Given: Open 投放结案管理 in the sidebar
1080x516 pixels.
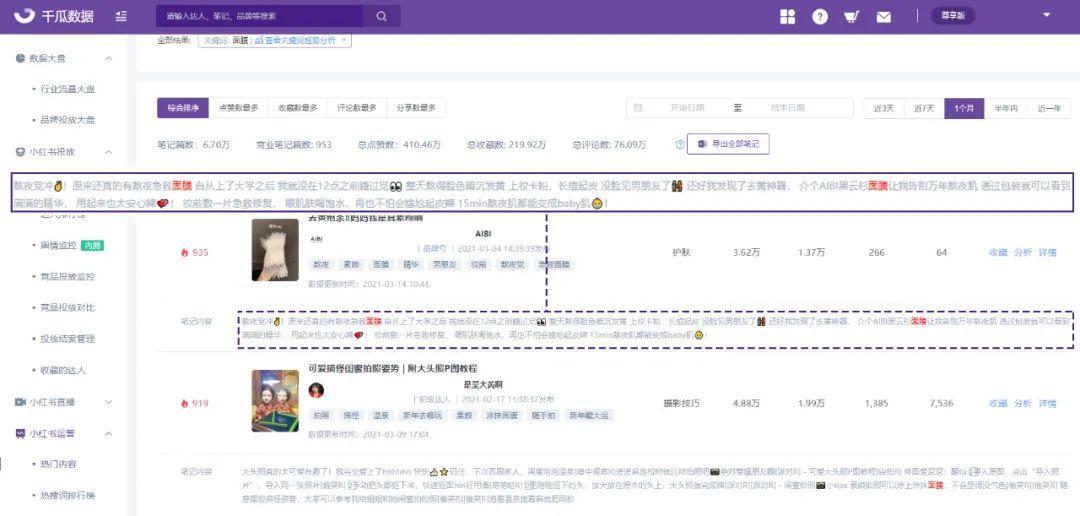Looking at the screenshot, I should pyautogui.click(x=68, y=338).
